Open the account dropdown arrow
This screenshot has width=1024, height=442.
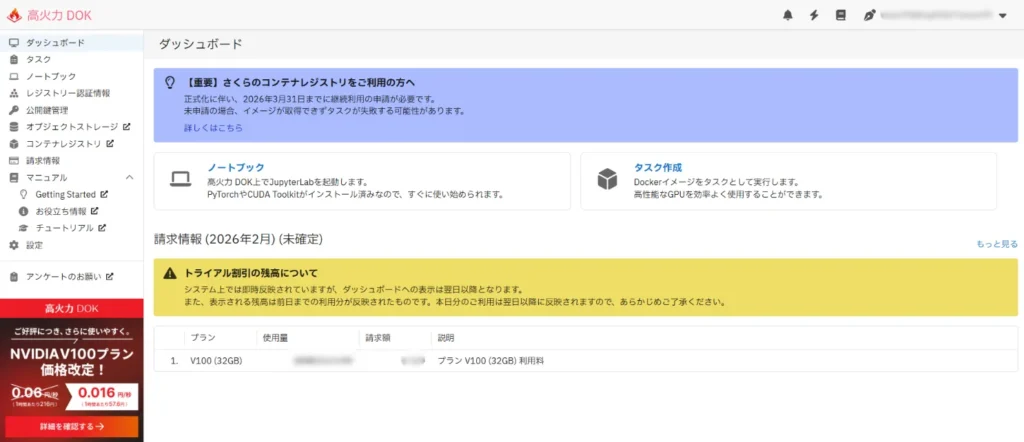pyautogui.click(x=1003, y=16)
